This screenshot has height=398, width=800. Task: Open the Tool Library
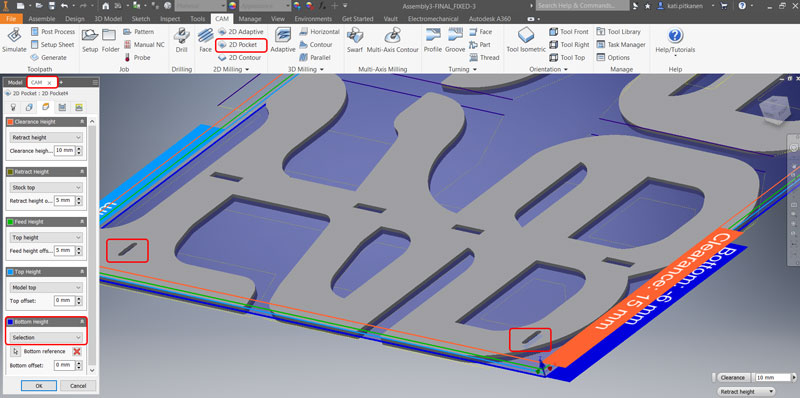coord(618,32)
